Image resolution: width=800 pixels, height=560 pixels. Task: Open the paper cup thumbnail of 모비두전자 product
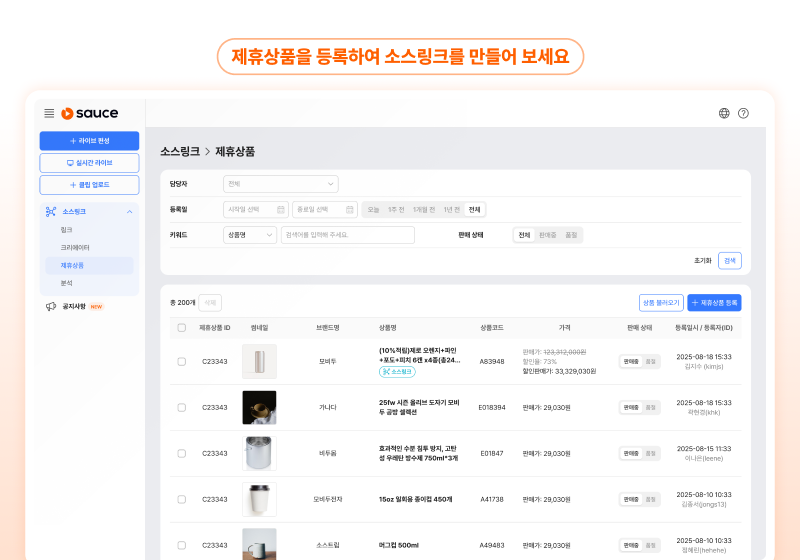[x=259, y=499]
